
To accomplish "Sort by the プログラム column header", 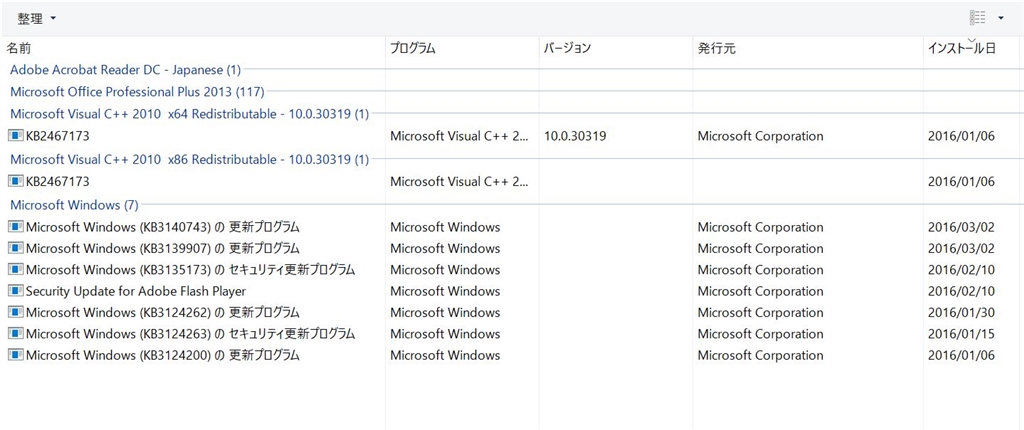I will [413, 48].
